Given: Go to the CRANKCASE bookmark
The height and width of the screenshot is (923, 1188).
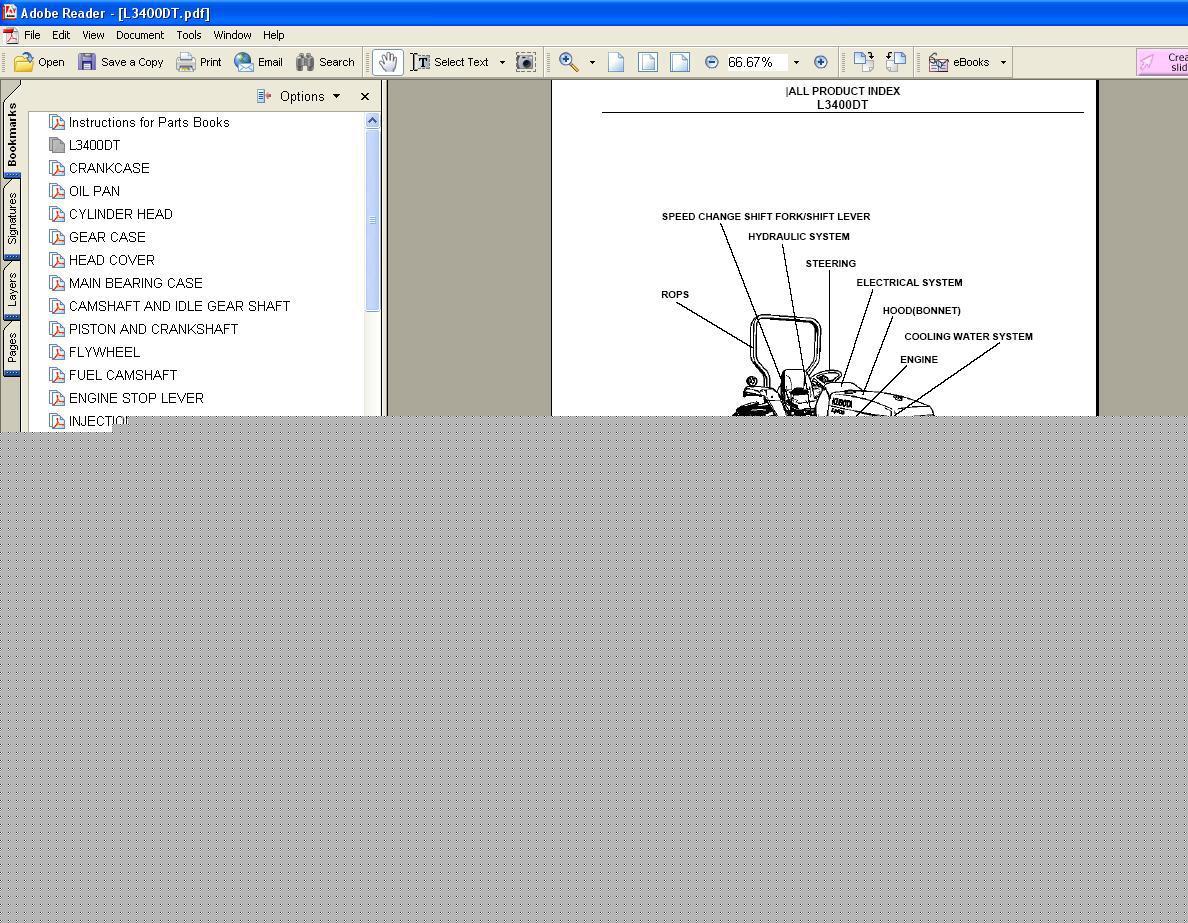Looking at the screenshot, I should pos(109,168).
